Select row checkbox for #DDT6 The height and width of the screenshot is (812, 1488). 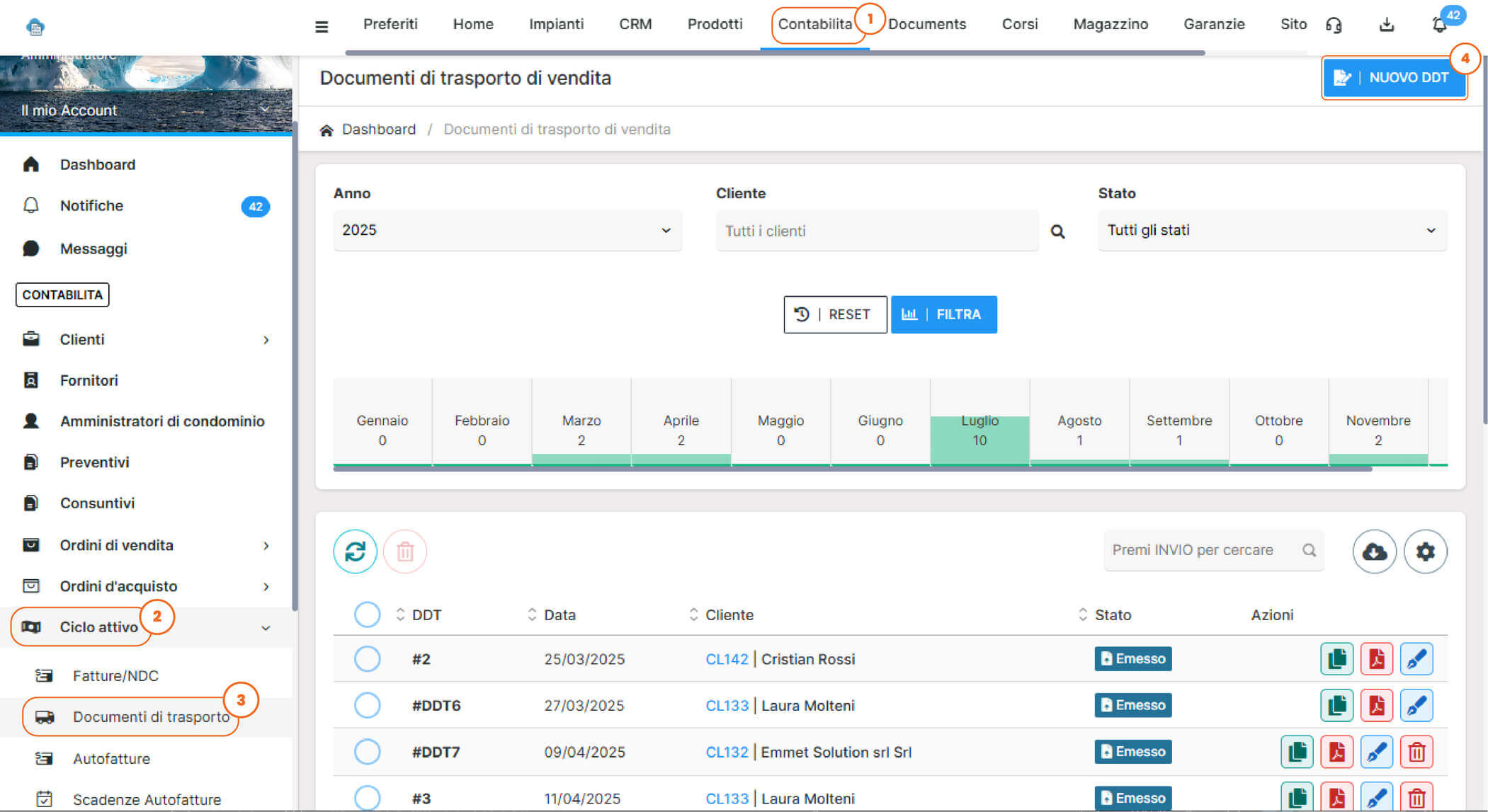pyautogui.click(x=367, y=706)
